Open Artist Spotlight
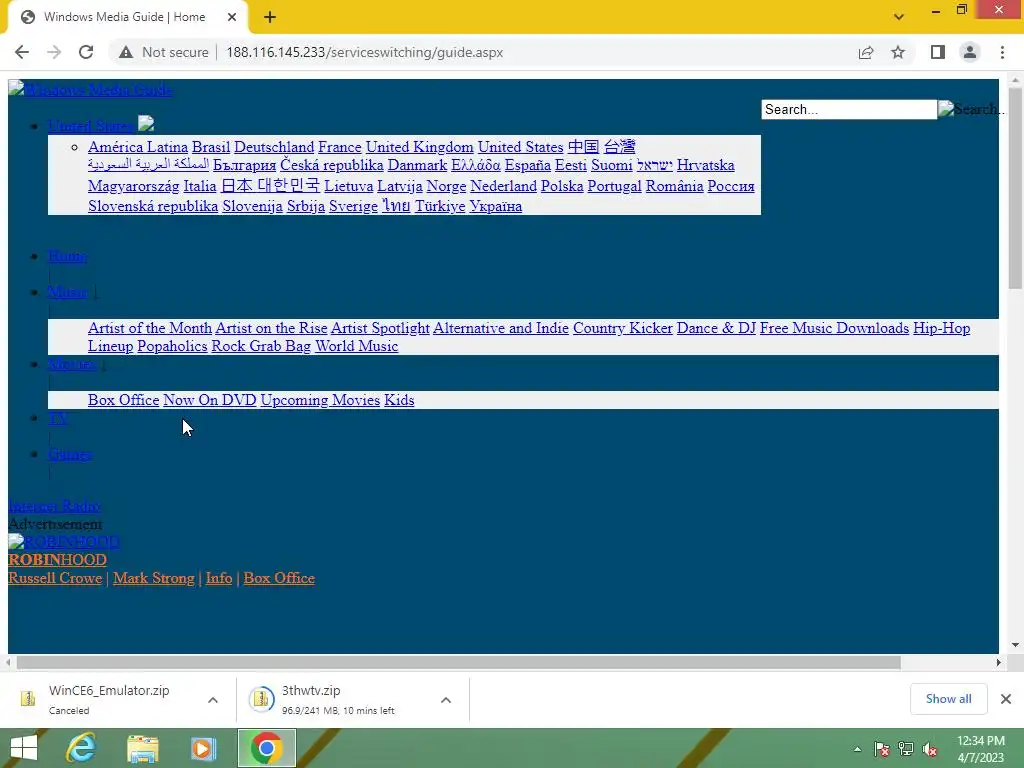This screenshot has height=768, width=1024. pos(380,328)
